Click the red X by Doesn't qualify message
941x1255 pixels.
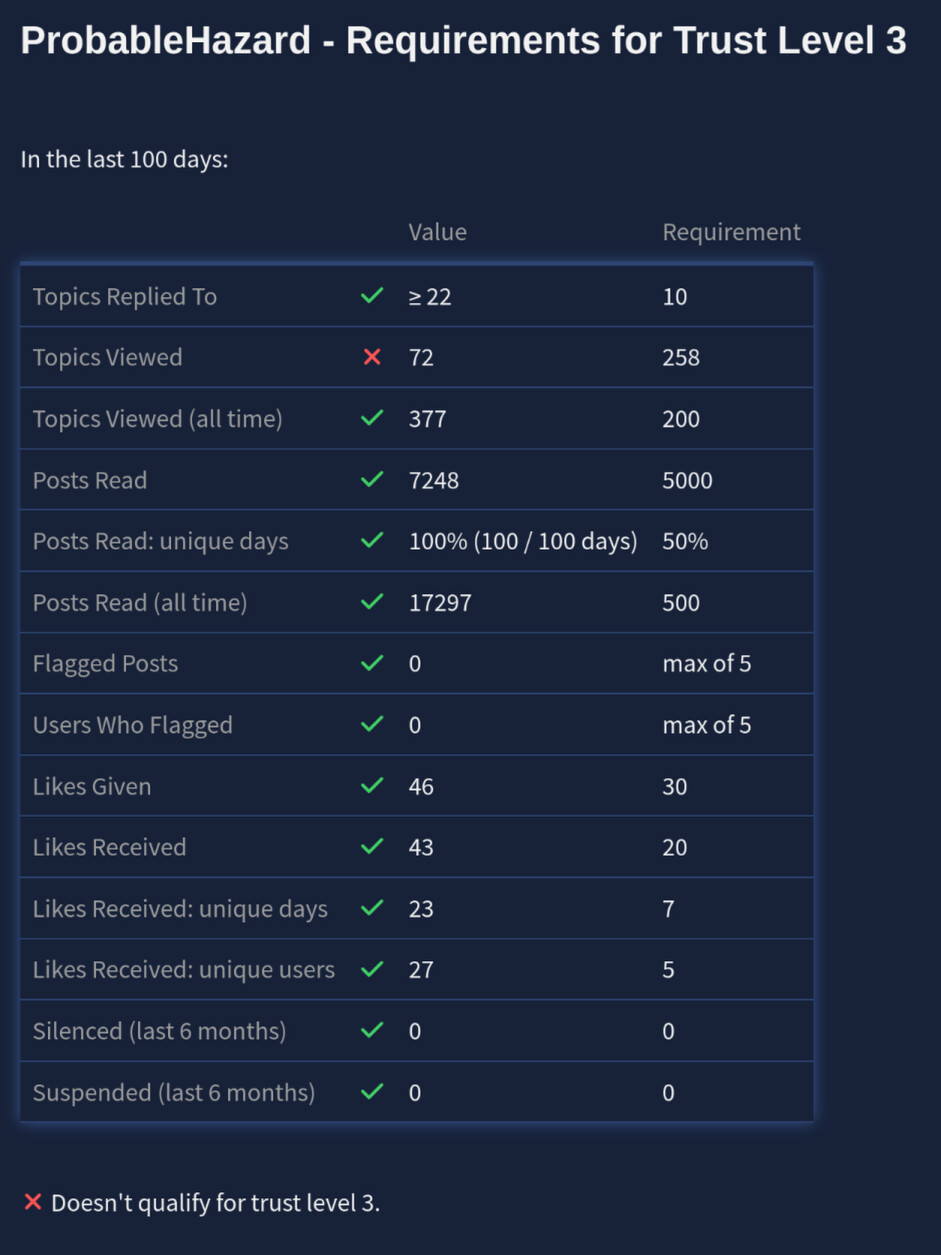click(33, 1202)
